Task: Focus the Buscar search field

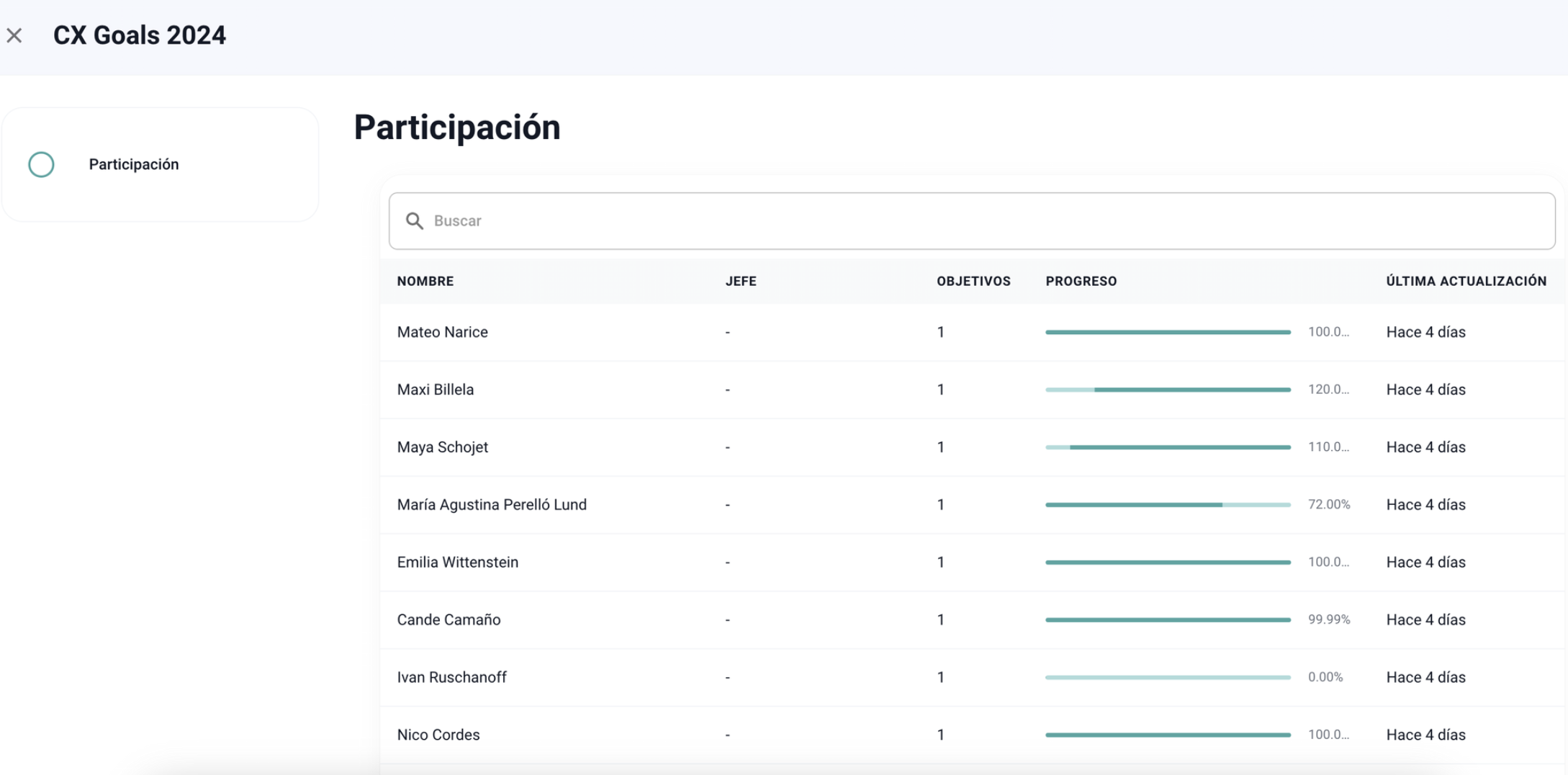Action: click(x=972, y=221)
